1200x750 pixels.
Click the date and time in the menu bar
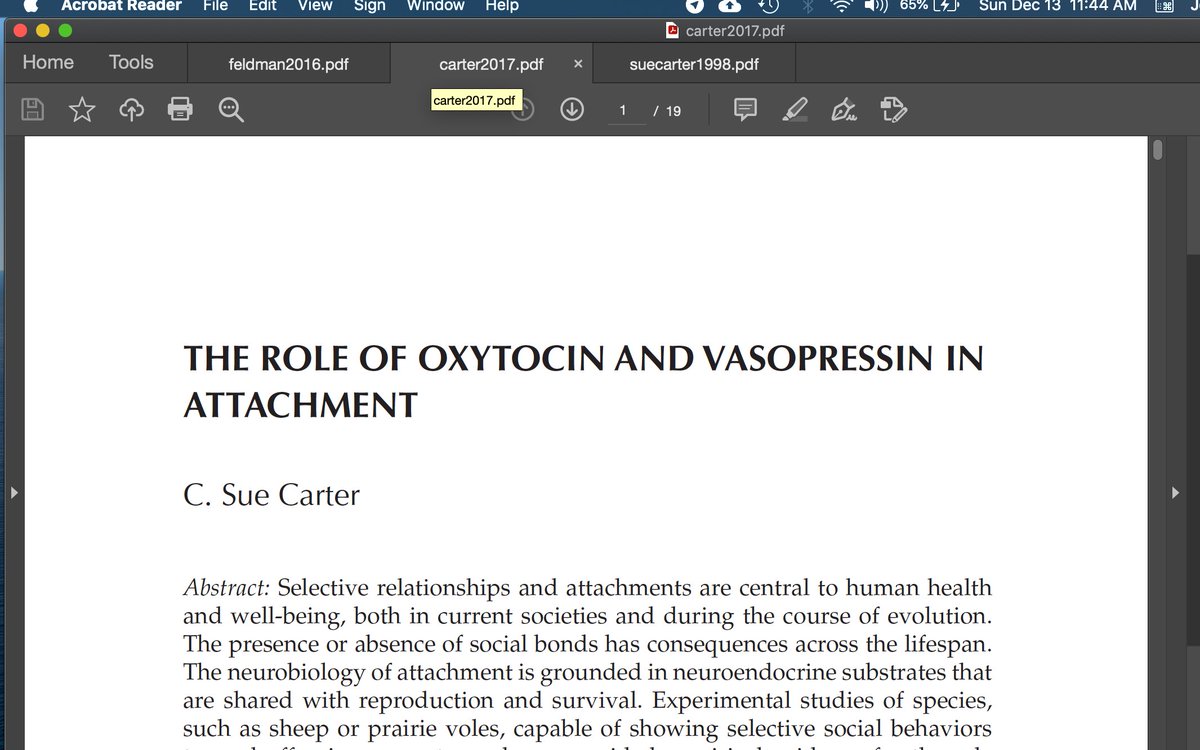point(1058,6)
